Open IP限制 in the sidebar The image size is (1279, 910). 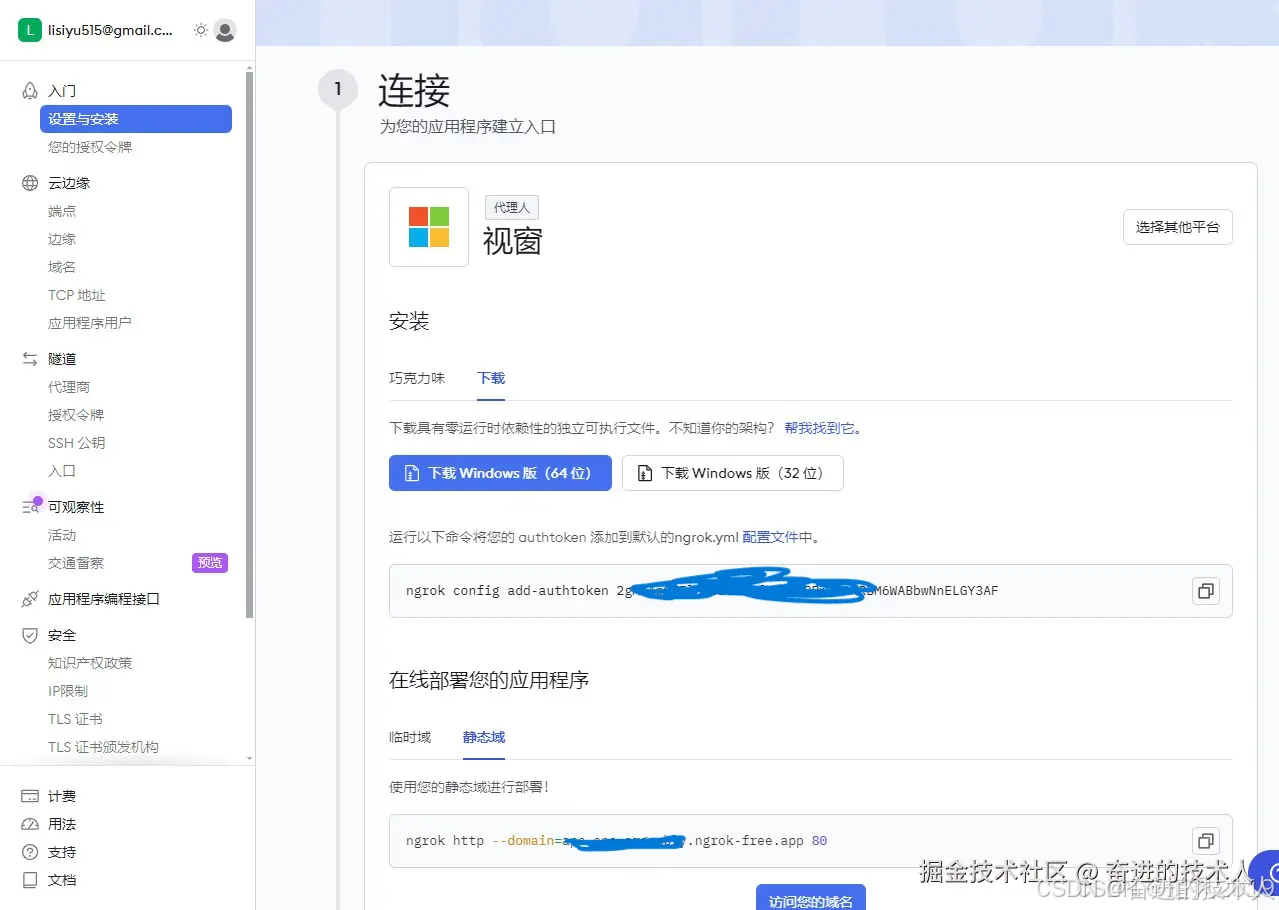tap(68, 691)
